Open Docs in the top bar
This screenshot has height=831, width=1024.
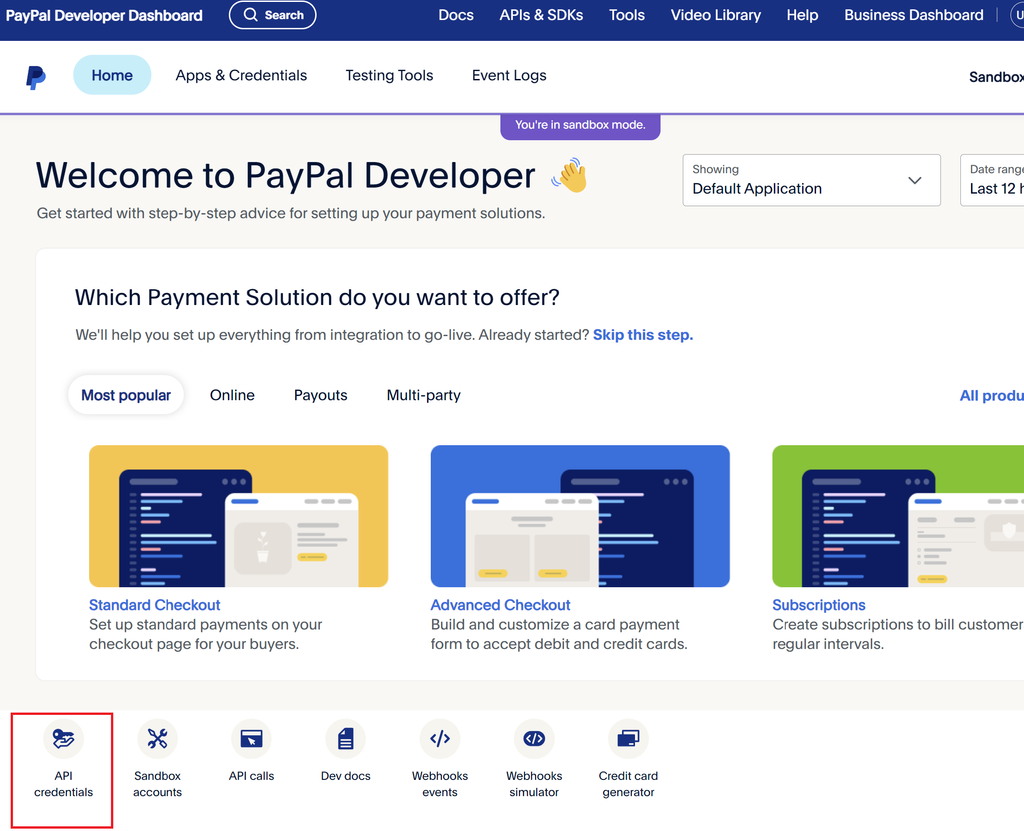tap(456, 15)
